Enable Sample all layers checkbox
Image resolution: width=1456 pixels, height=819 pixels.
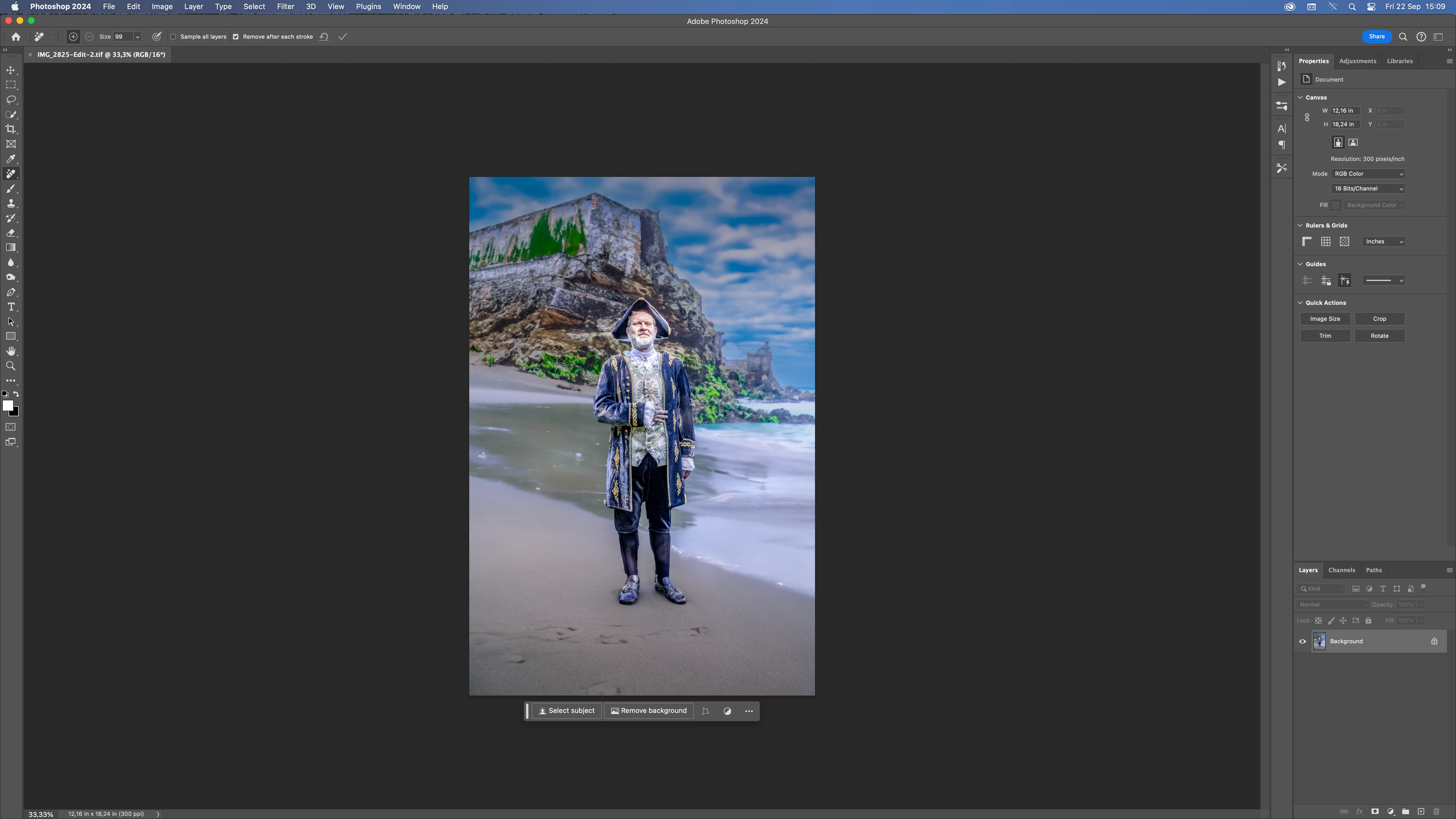(x=173, y=37)
